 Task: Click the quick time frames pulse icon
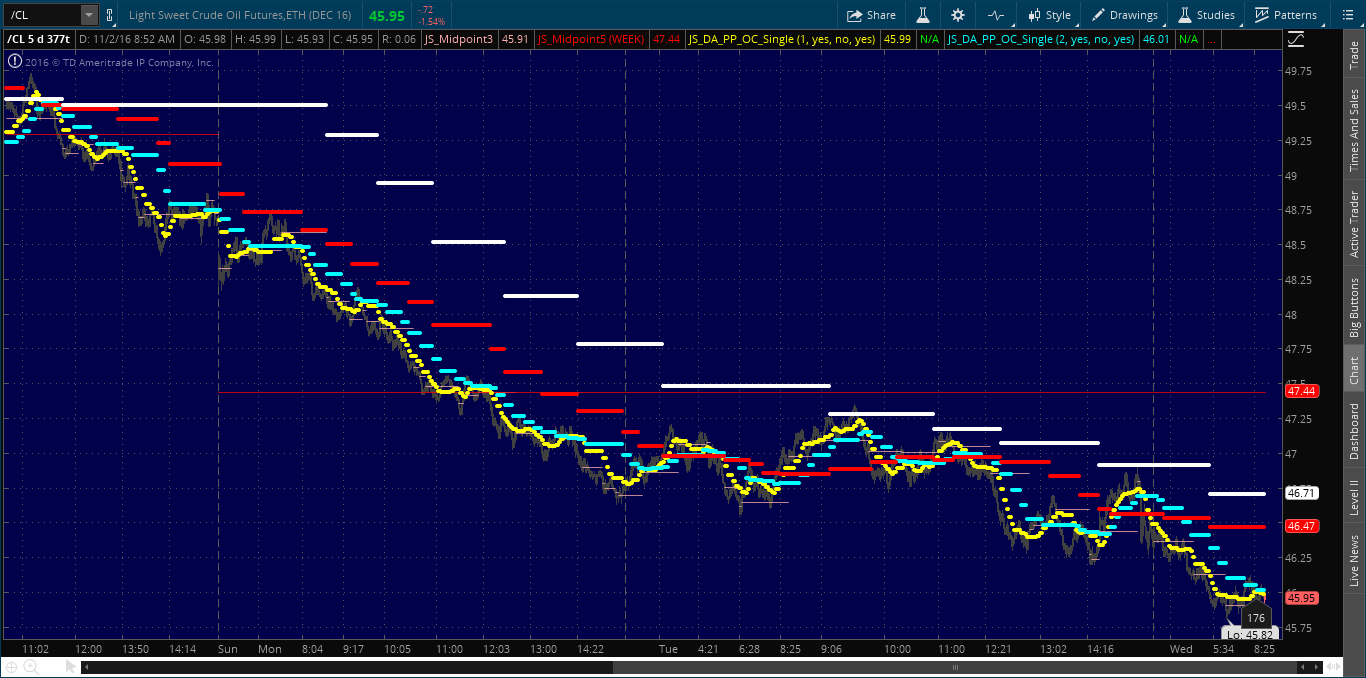click(995, 15)
